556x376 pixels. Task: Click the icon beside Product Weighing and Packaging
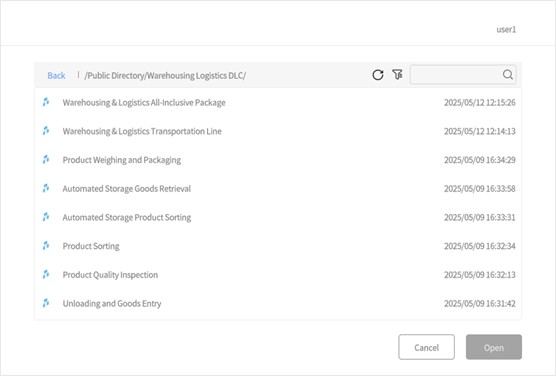[46, 160]
